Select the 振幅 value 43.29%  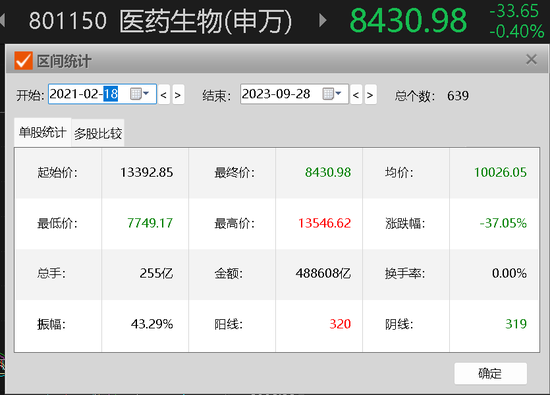[152, 324]
